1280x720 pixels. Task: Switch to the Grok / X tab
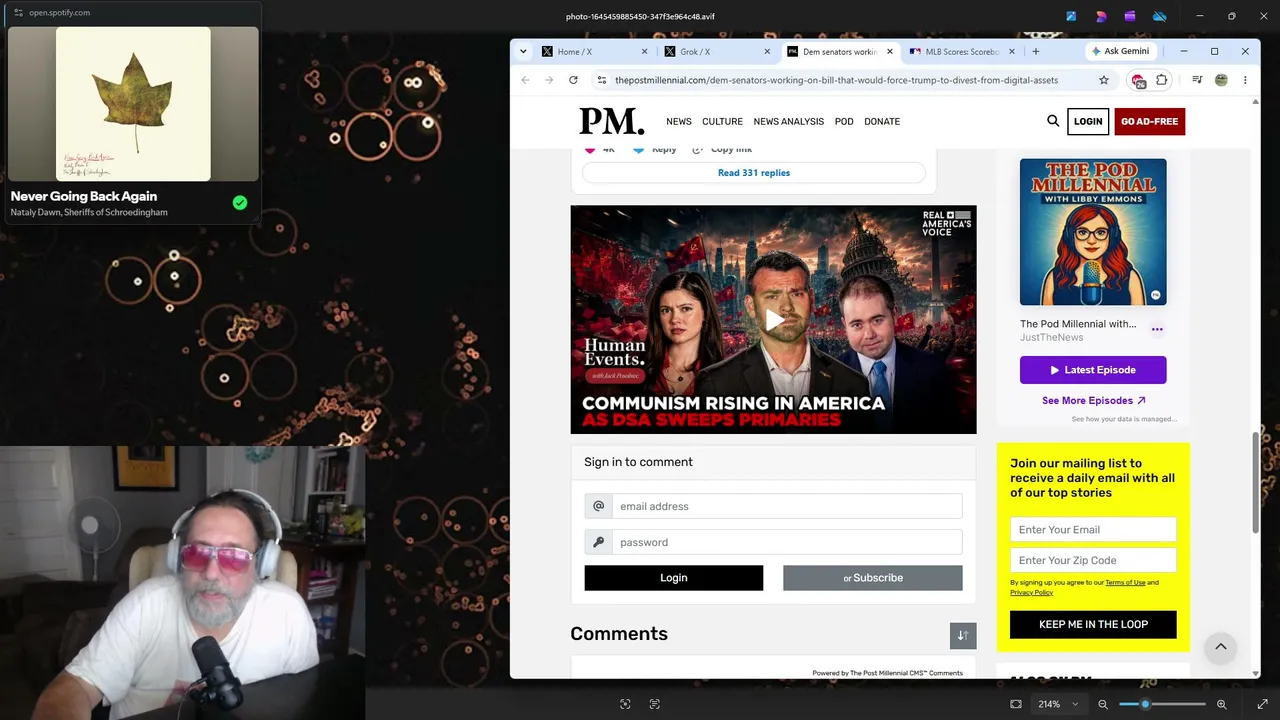pyautogui.click(x=713, y=52)
